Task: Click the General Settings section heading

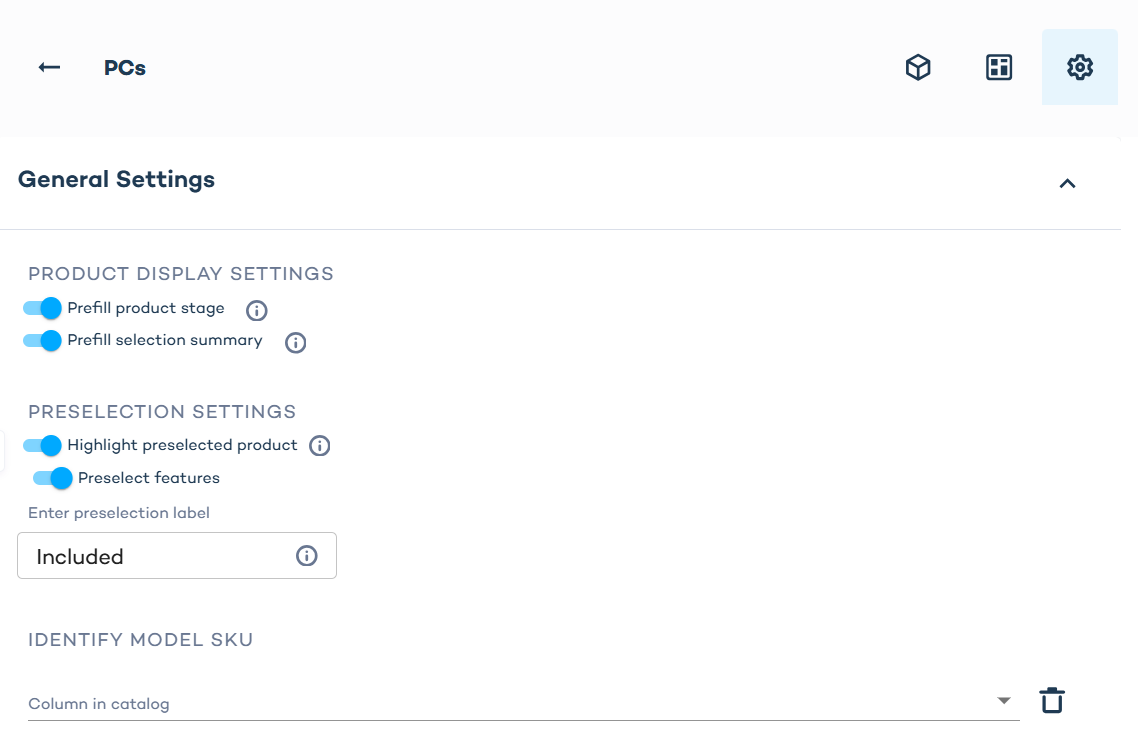Action: click(x=116, y=180)
